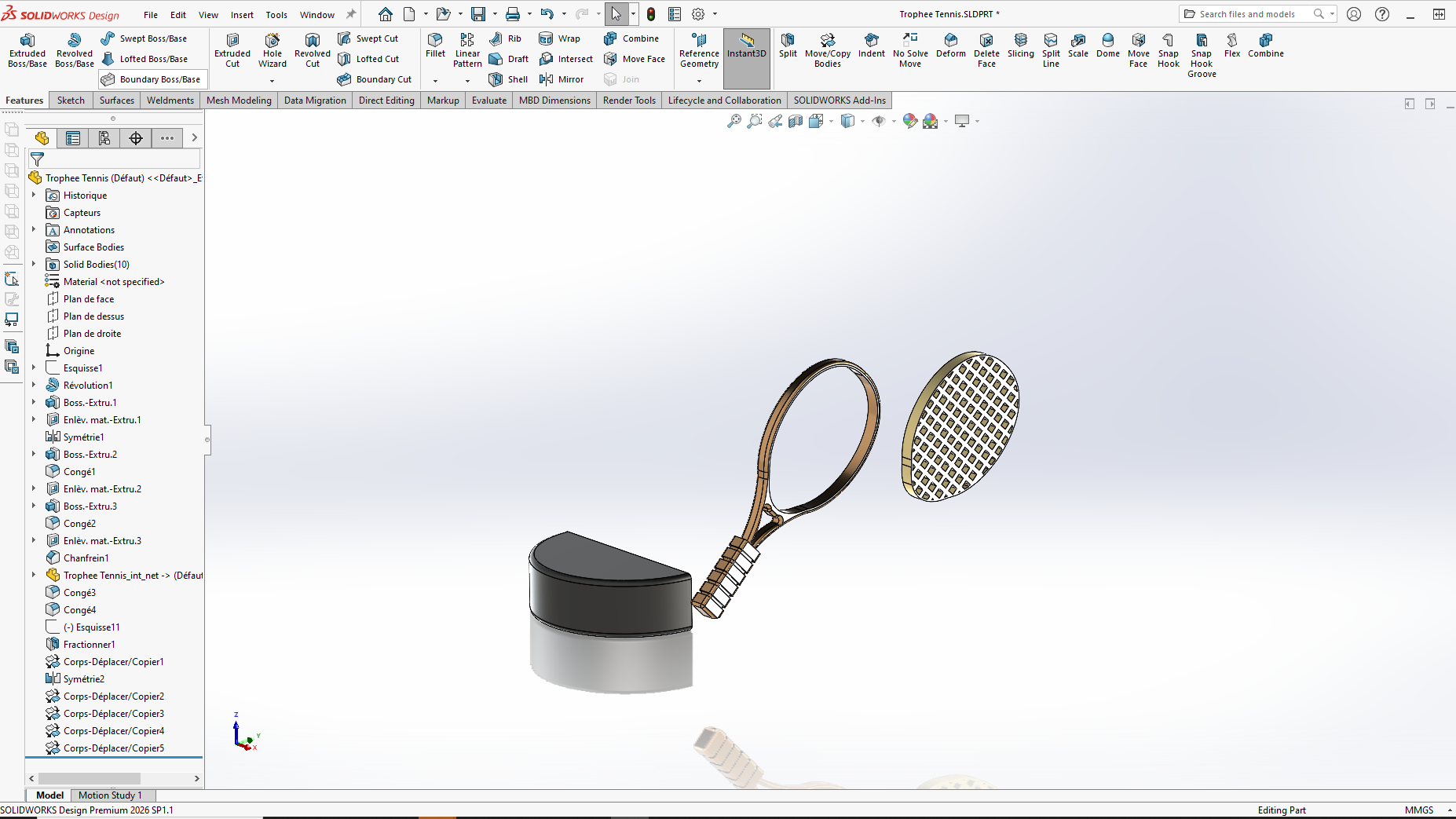Switch to the DimXpertManager tab
Image resolution: width=1456 pixels, height=819 pixels.
pyautogui.click(x=136, y=138)
